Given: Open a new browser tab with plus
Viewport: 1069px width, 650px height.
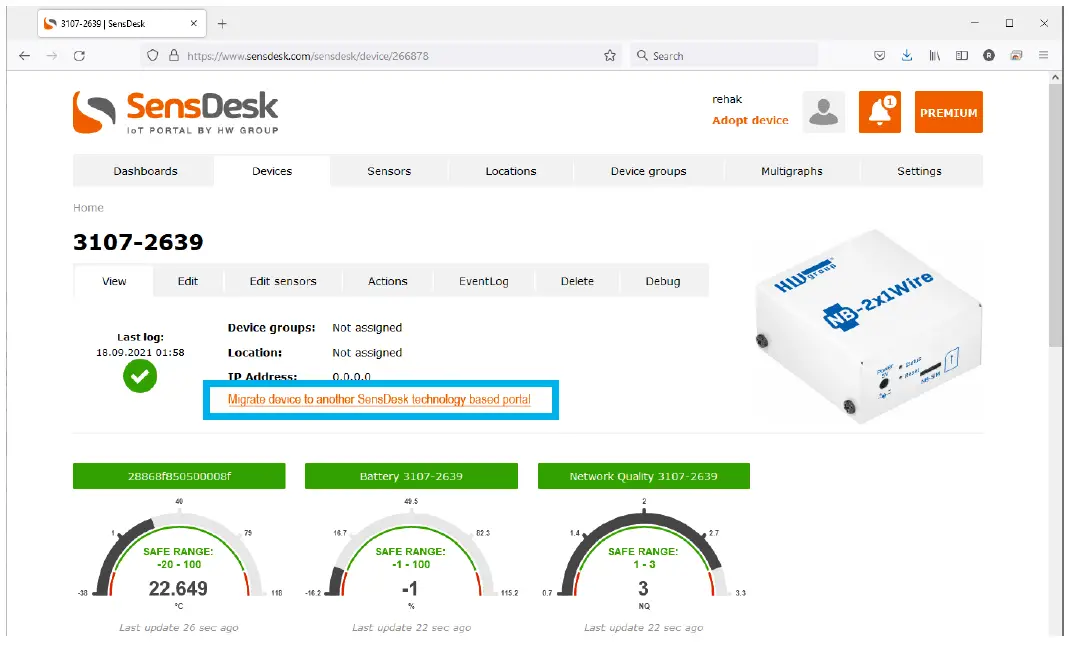Looking at the screenshot, I should [222, 24].
